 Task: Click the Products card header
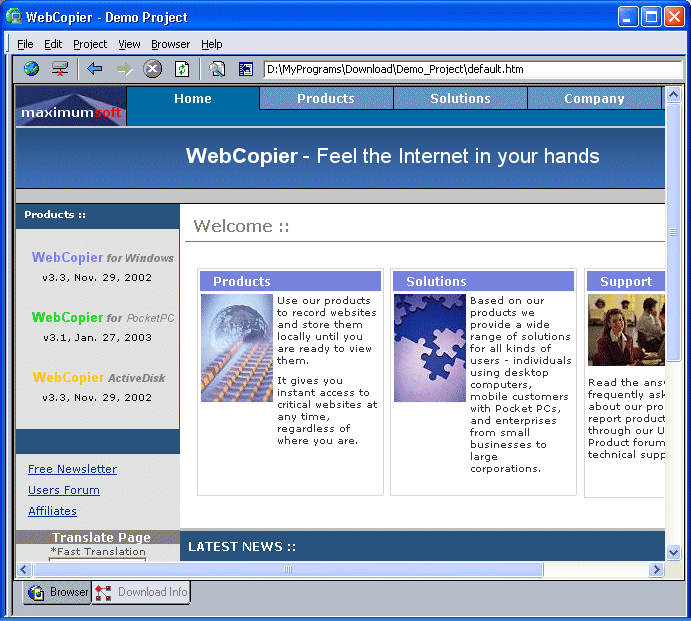(290, 281)
